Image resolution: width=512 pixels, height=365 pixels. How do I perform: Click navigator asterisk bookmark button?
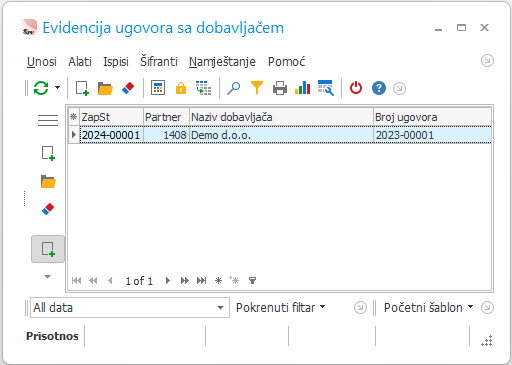(x=218, y=281)
